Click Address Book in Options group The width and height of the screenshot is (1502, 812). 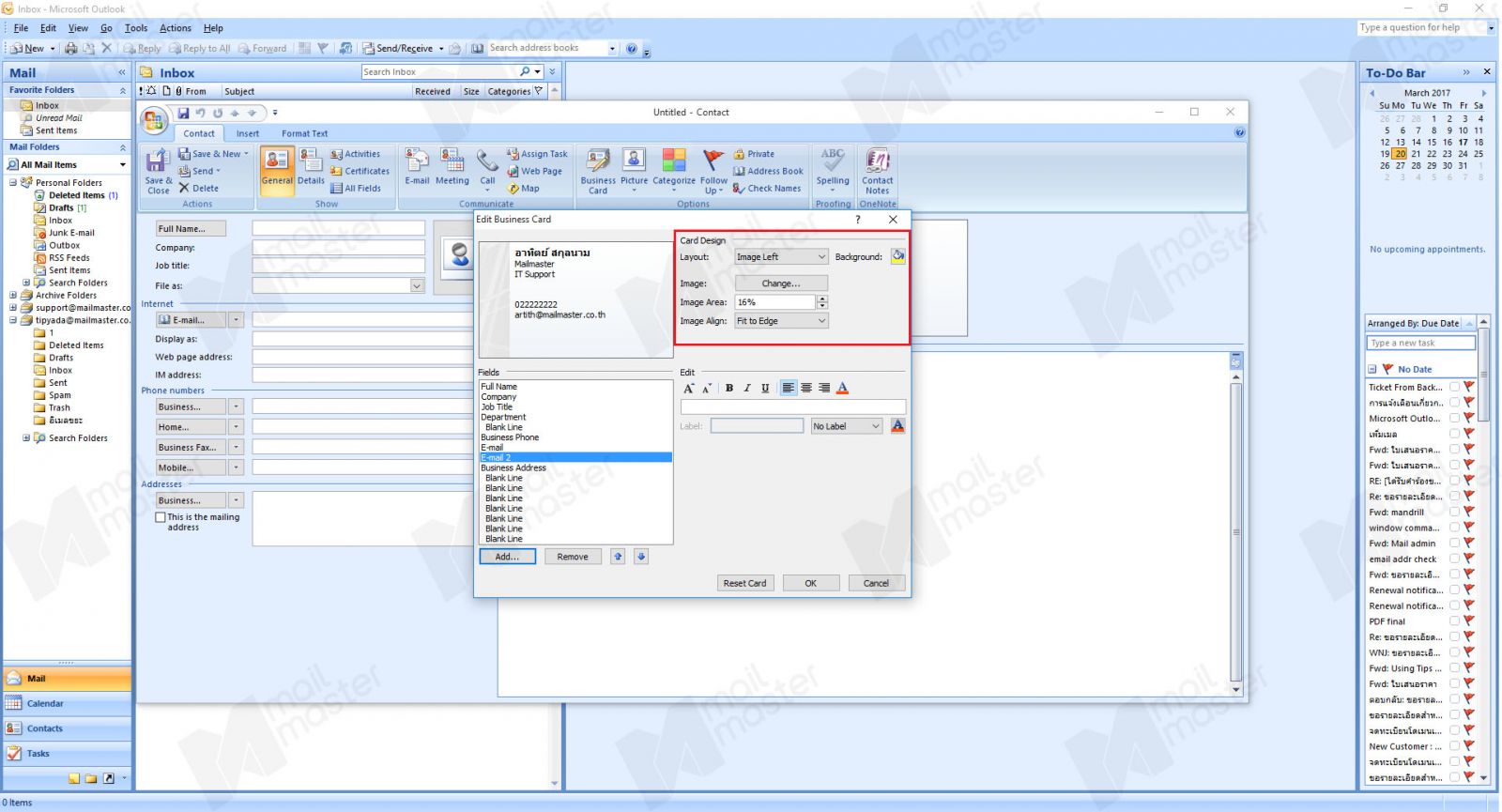click(x=768, y=171)
